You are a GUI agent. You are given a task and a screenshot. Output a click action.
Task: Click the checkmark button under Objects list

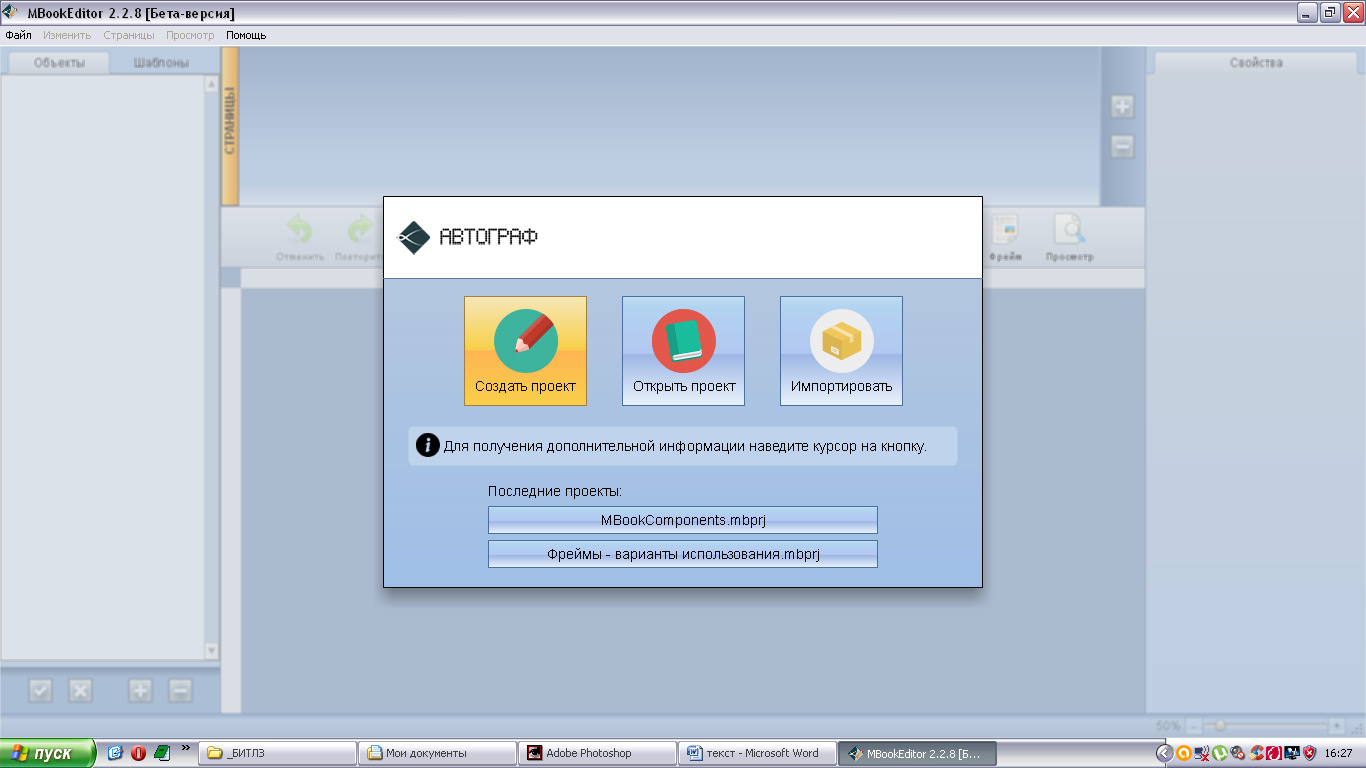click(40, 690)
